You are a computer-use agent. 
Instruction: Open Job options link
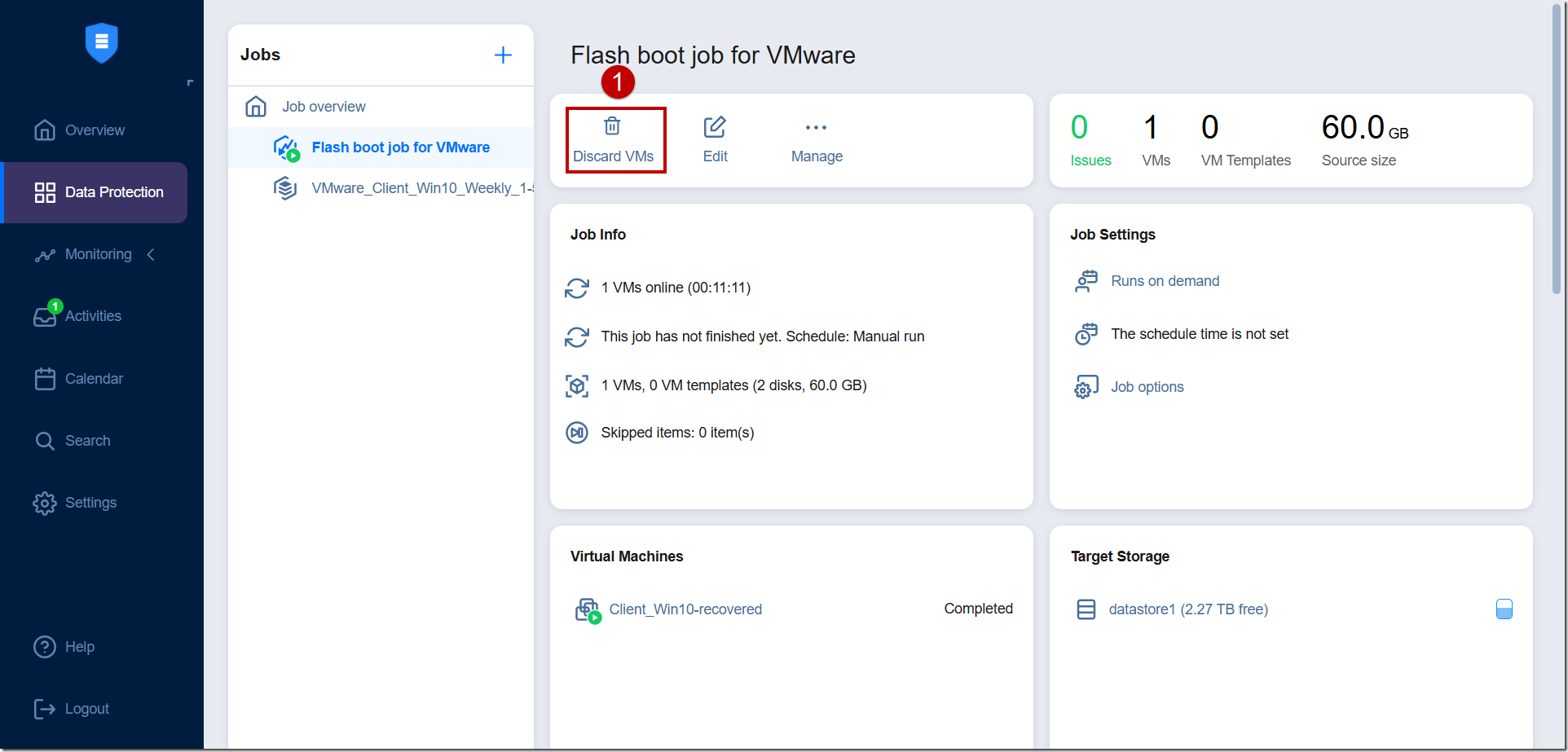[x=1147, y=387]
